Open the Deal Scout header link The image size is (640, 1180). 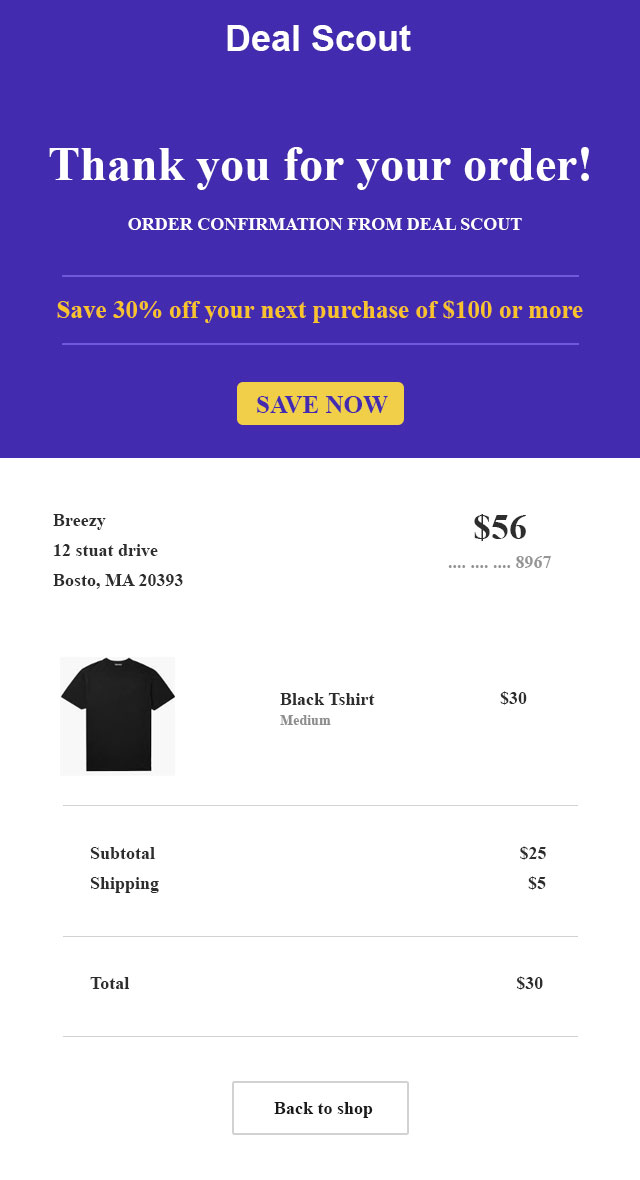click(320, 38)
